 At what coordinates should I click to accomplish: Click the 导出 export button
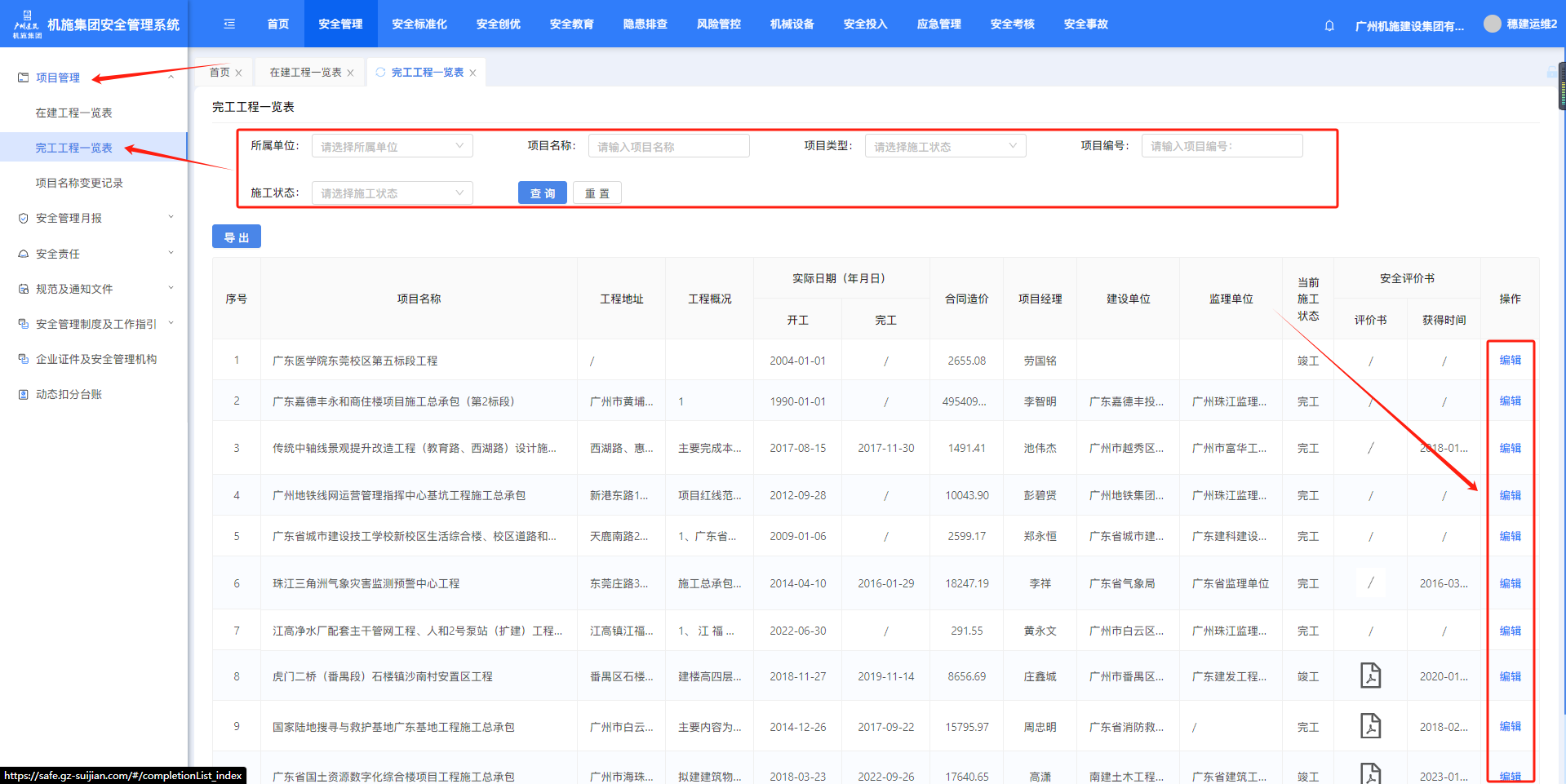236,237
